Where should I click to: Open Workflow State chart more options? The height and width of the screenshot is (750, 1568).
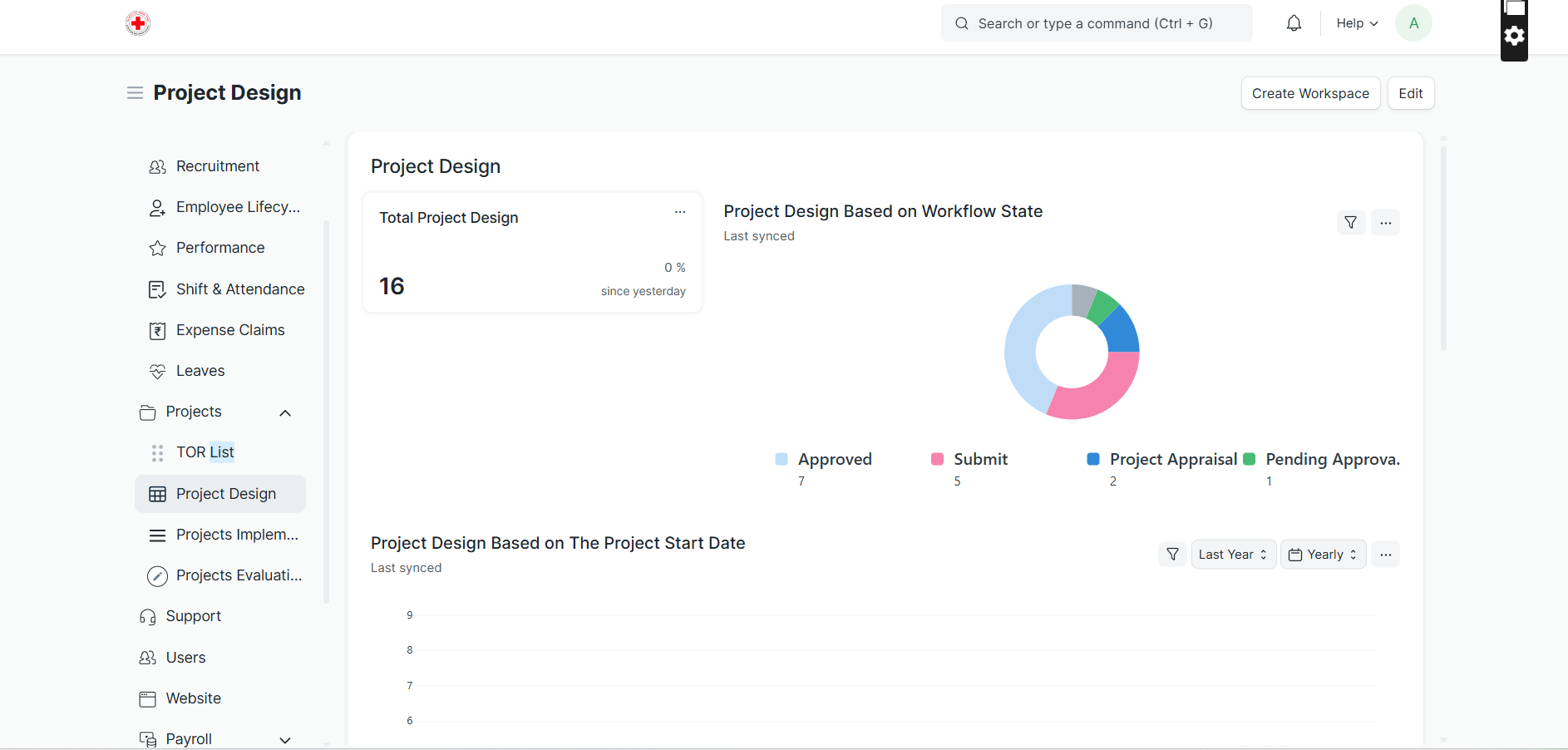coord(1385,223)
